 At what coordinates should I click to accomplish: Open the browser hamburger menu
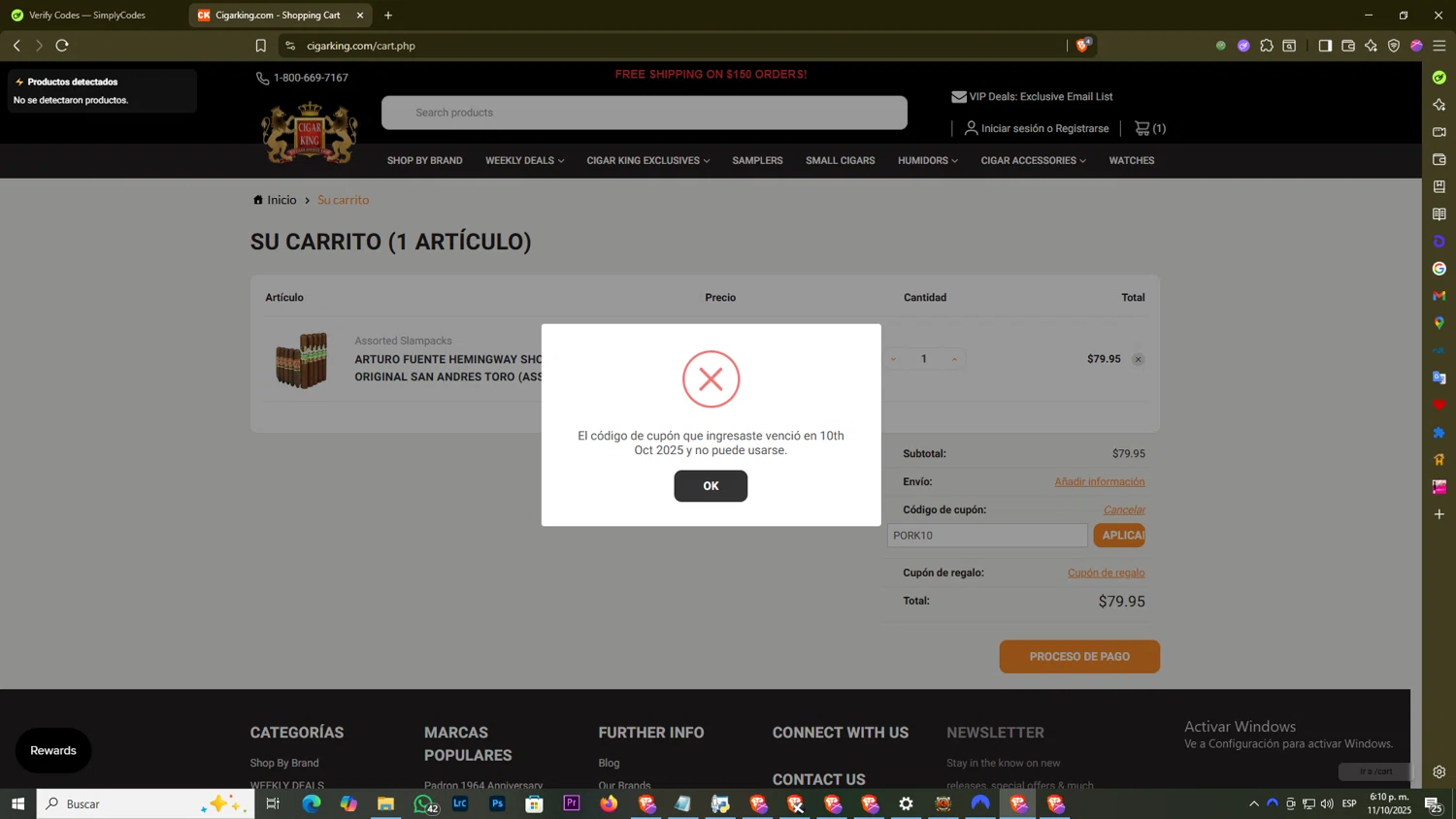point(1439,46)
